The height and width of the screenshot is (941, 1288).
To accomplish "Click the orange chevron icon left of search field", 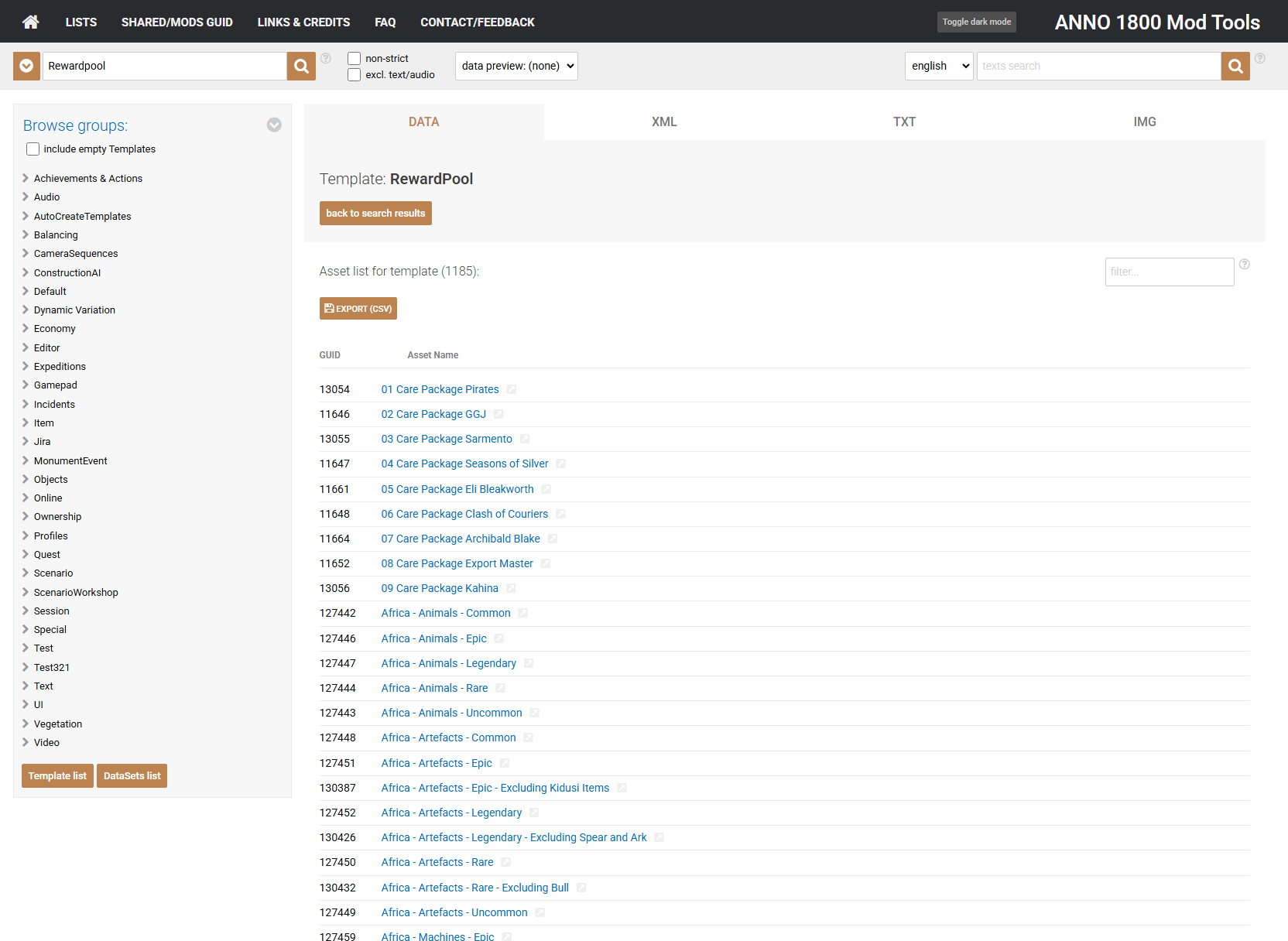I will point(26,66).
